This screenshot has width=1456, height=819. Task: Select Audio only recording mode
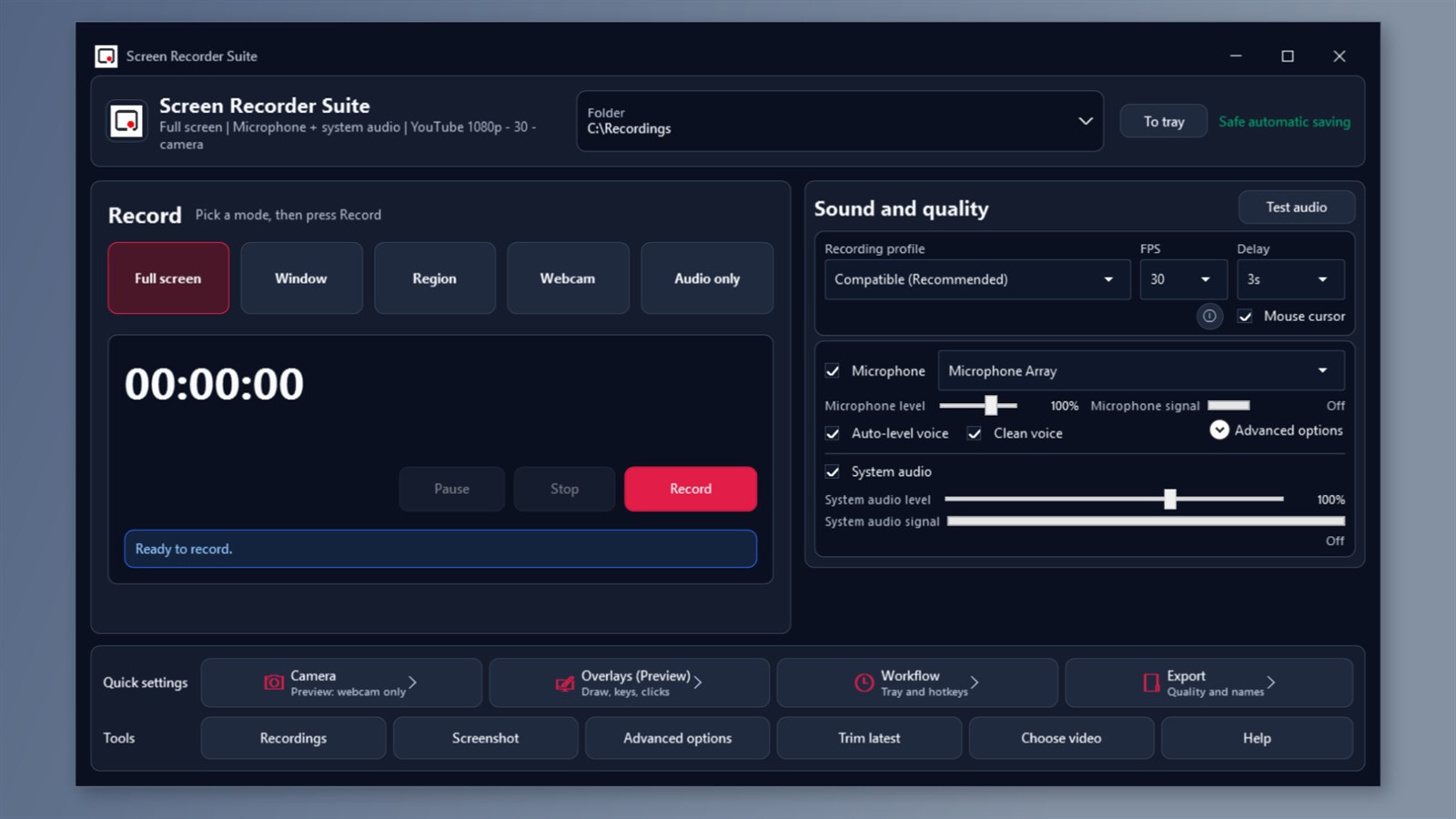(x=707, y=278)
